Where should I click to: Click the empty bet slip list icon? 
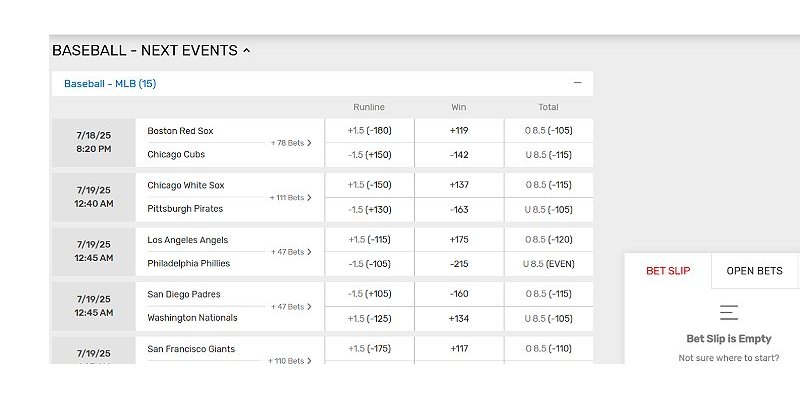729,313
